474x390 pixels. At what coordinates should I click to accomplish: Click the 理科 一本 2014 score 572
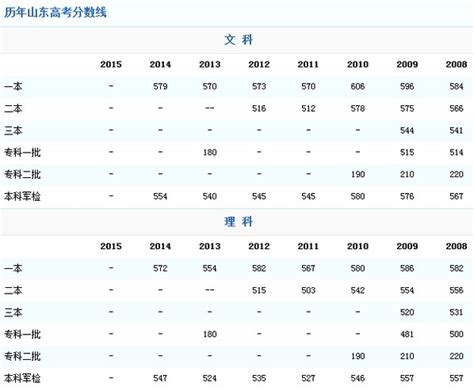click(x=160, y=268)
